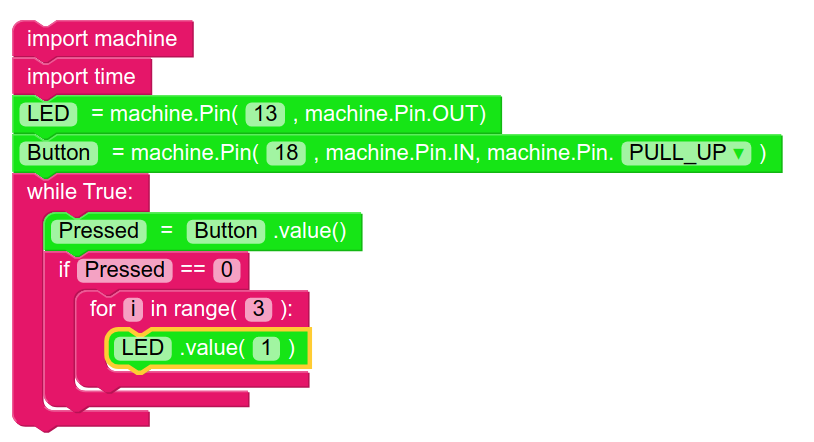Click the import machine block

(101, 40)
